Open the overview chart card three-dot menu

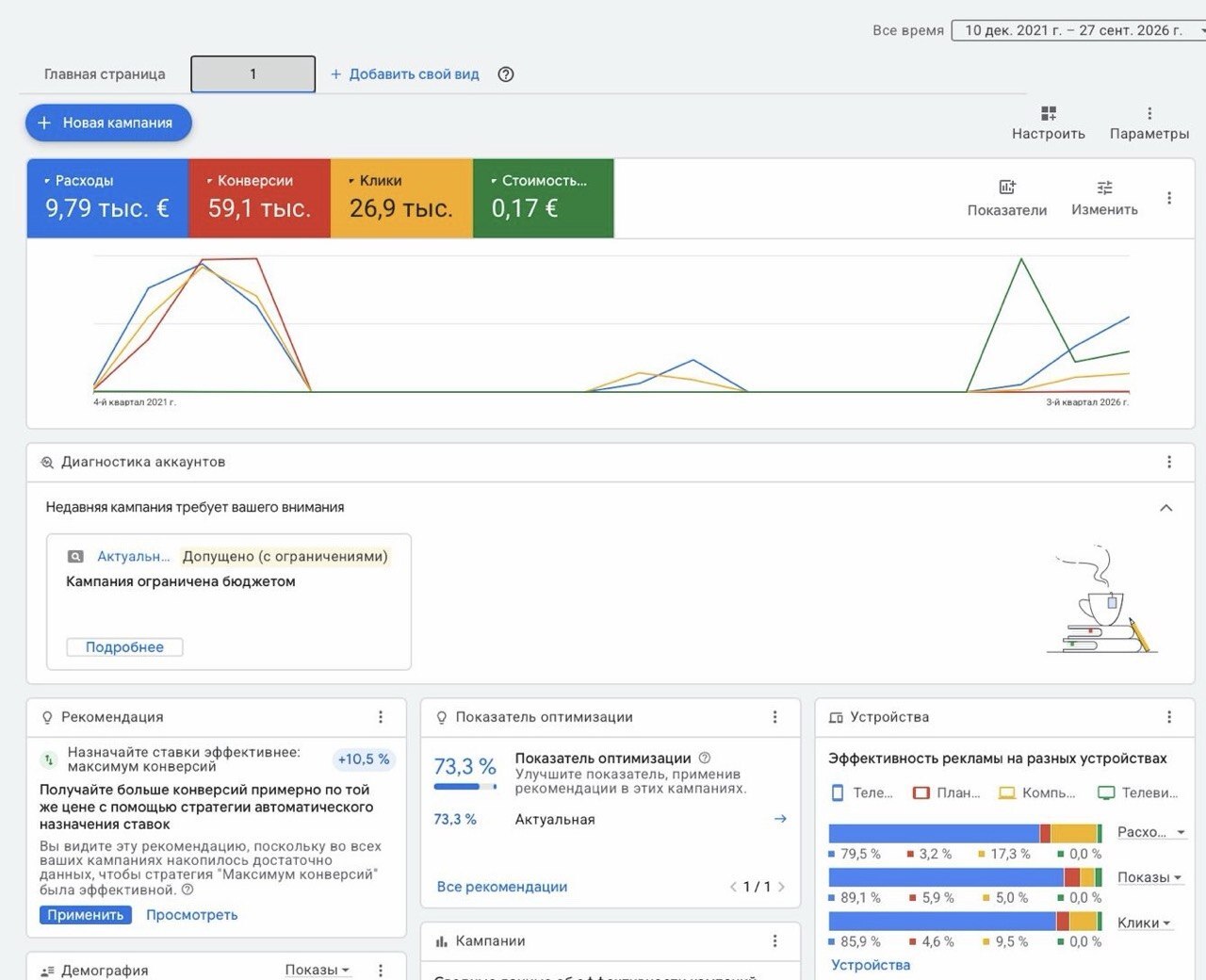pyautogui.click(x=1169, y=198)
